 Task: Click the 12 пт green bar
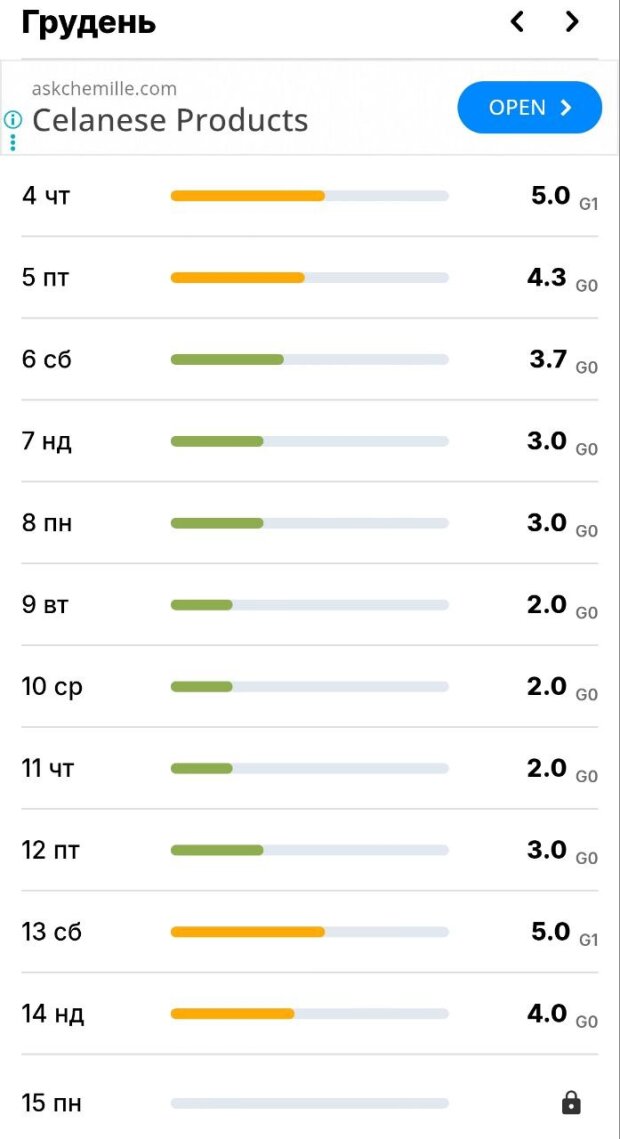[217, 850]
